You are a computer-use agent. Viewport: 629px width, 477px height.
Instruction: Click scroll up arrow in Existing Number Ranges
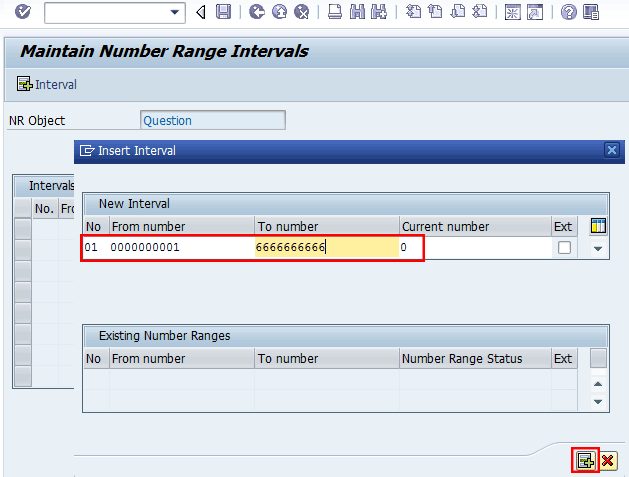click(x=598, y=384)
